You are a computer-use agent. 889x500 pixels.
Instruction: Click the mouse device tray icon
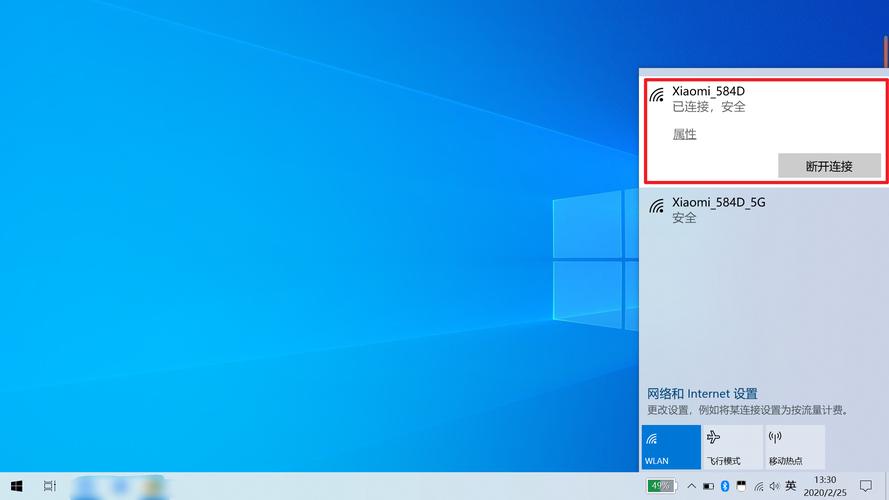(x=741, y=486)
